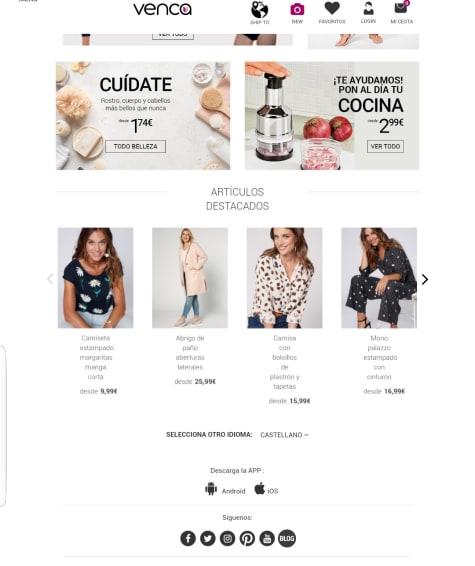The width and height of the screenshot is (475, 566).
Task: Open the Blog circle icon
Action: coord(287,538)
